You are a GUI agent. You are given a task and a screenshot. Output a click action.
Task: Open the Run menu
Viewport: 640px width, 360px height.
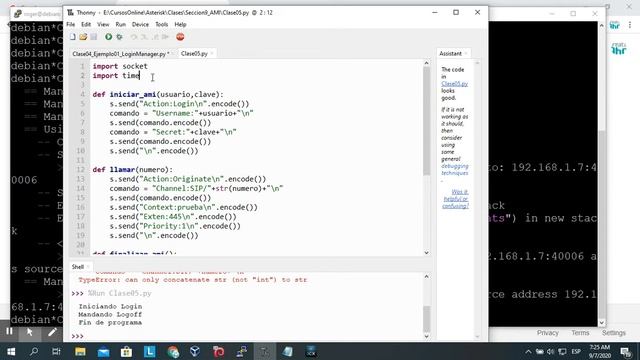[120, 24]
